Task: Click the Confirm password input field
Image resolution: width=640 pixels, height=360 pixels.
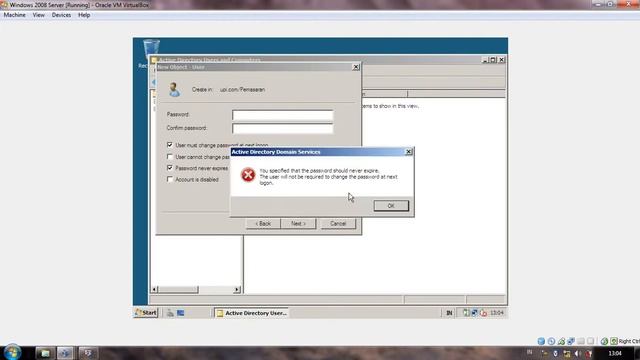Action: (x=282, y=129)
